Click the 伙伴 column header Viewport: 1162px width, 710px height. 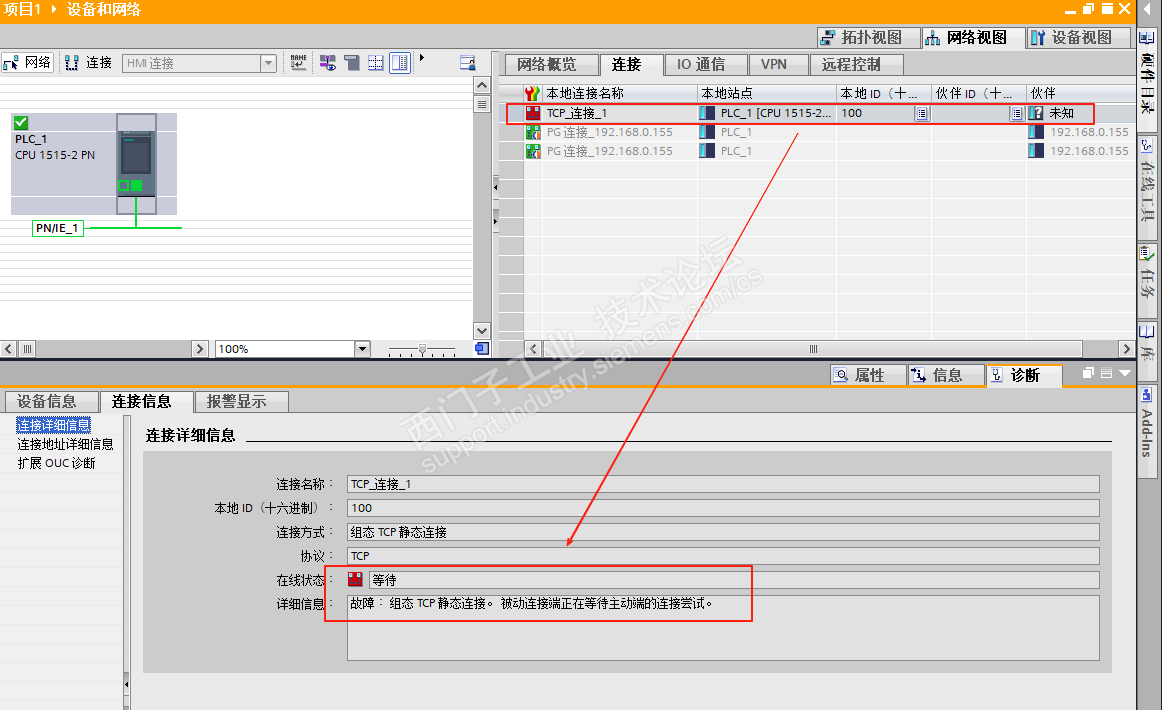pos(1080,93)
